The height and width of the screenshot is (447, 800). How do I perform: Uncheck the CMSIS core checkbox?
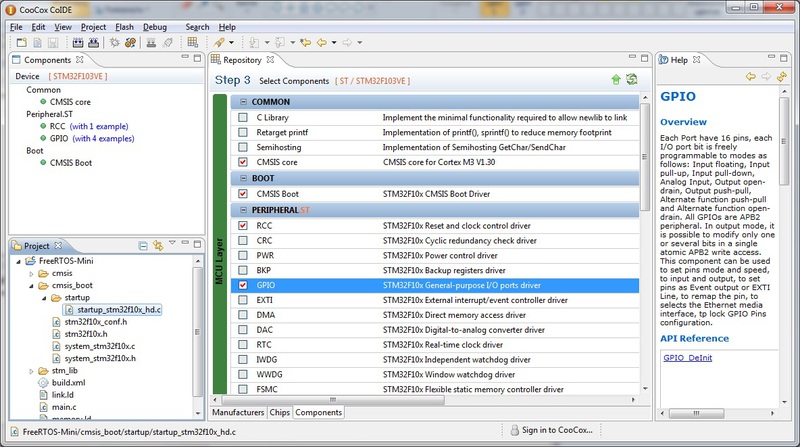coord(243,162)
